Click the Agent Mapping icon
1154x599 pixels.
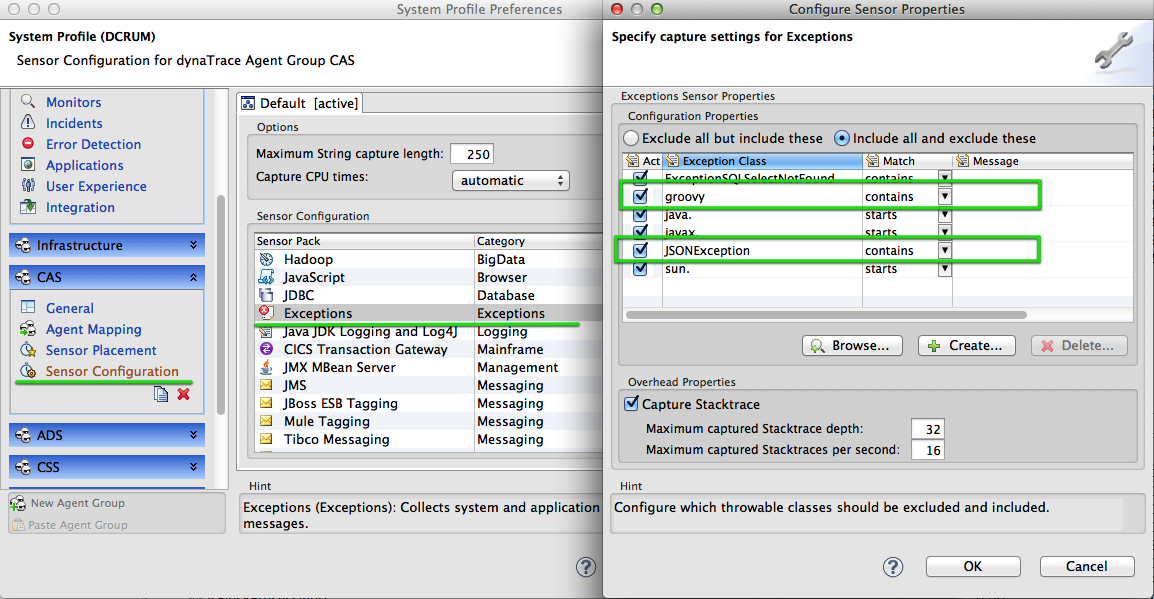(x=28, y=329)
